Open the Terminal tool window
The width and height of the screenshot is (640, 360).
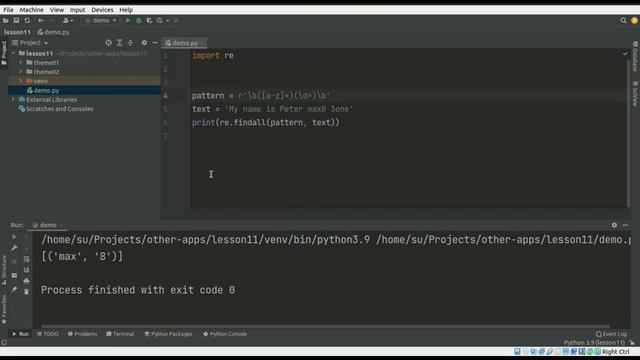point(120,334)
